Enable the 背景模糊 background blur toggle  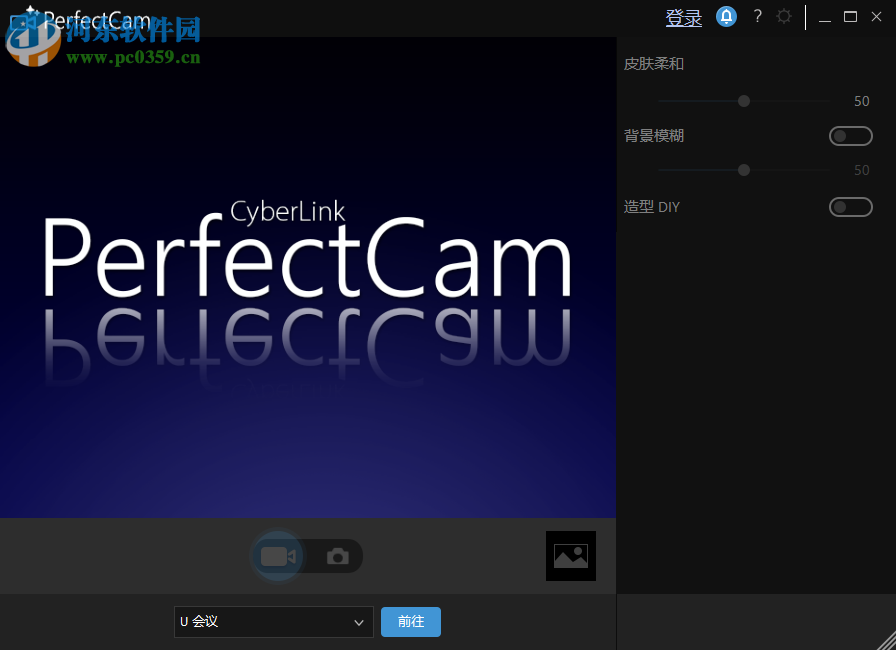[850, 135]
